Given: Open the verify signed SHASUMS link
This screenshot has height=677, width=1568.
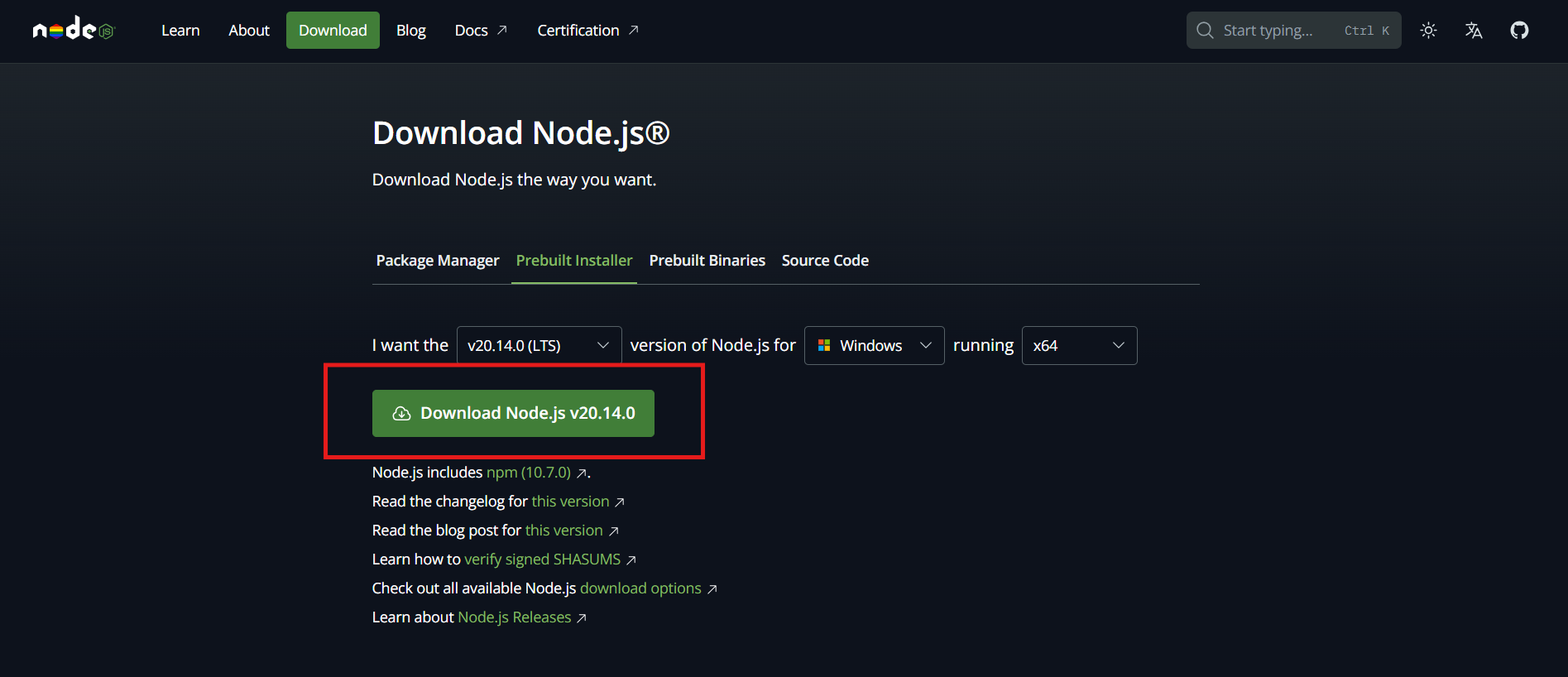Looking at the screenshot, I should 550,559.
